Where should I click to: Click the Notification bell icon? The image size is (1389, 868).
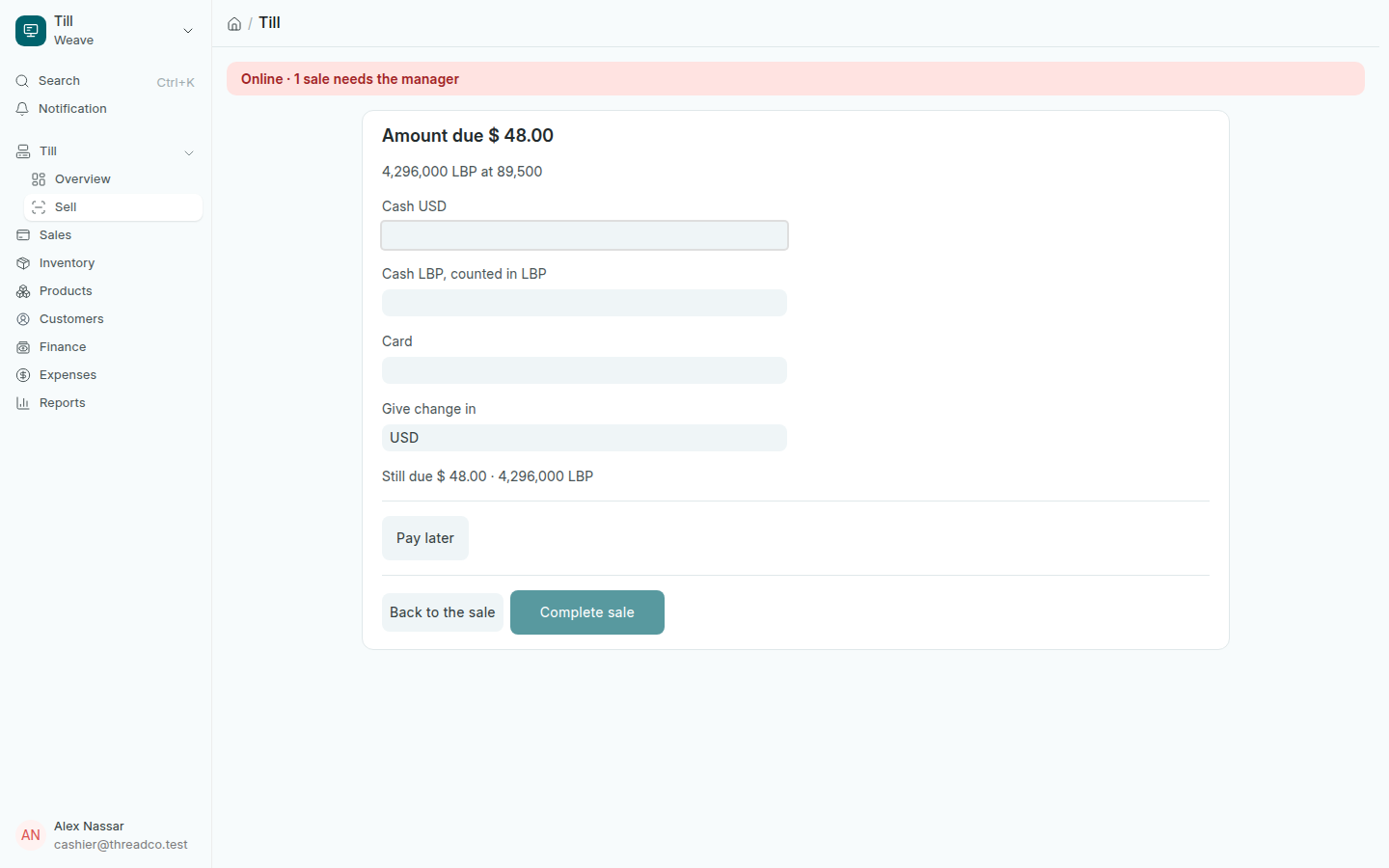coord(22,109)
